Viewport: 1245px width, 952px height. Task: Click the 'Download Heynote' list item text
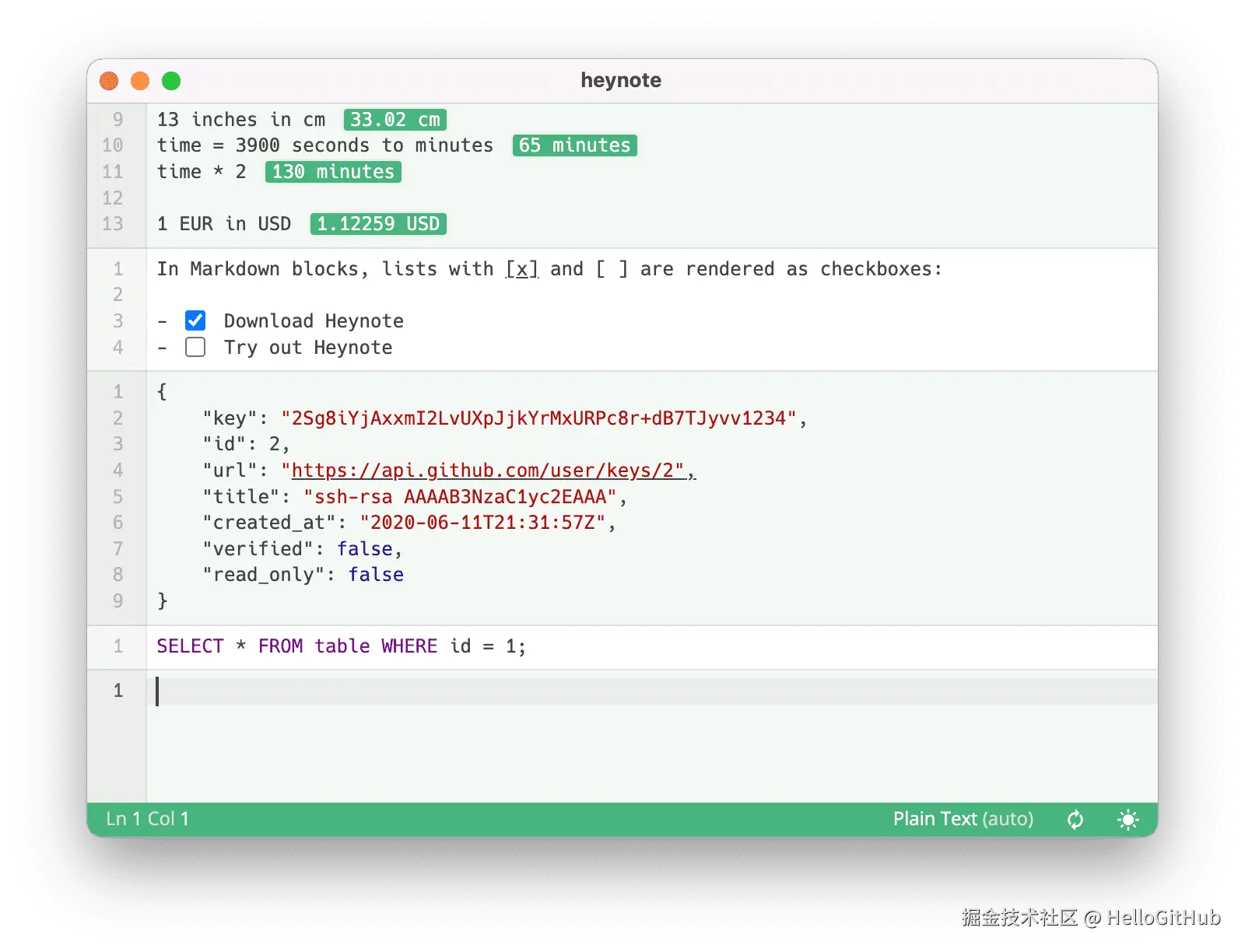(x=314, y=321)
